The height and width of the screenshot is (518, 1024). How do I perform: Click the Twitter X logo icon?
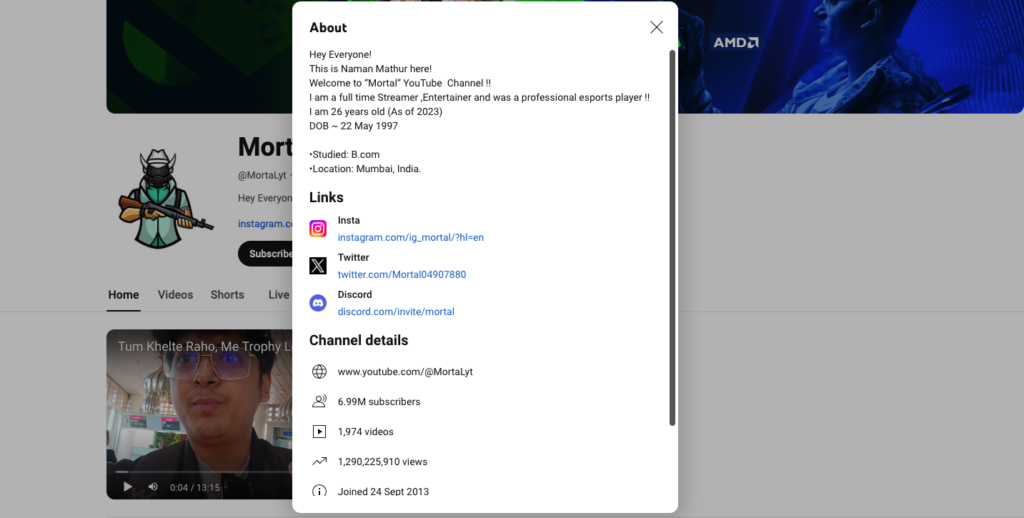(x=318, y=266)
